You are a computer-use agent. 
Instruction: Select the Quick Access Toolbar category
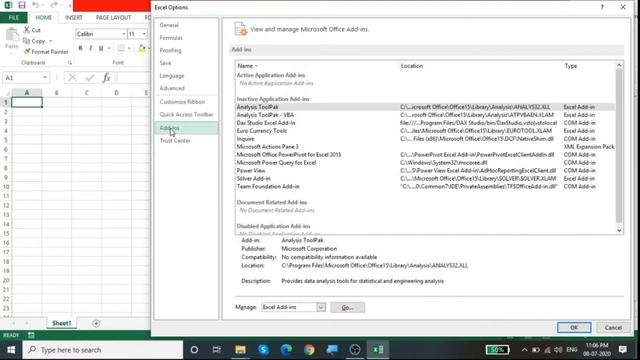tap(186, 114)
